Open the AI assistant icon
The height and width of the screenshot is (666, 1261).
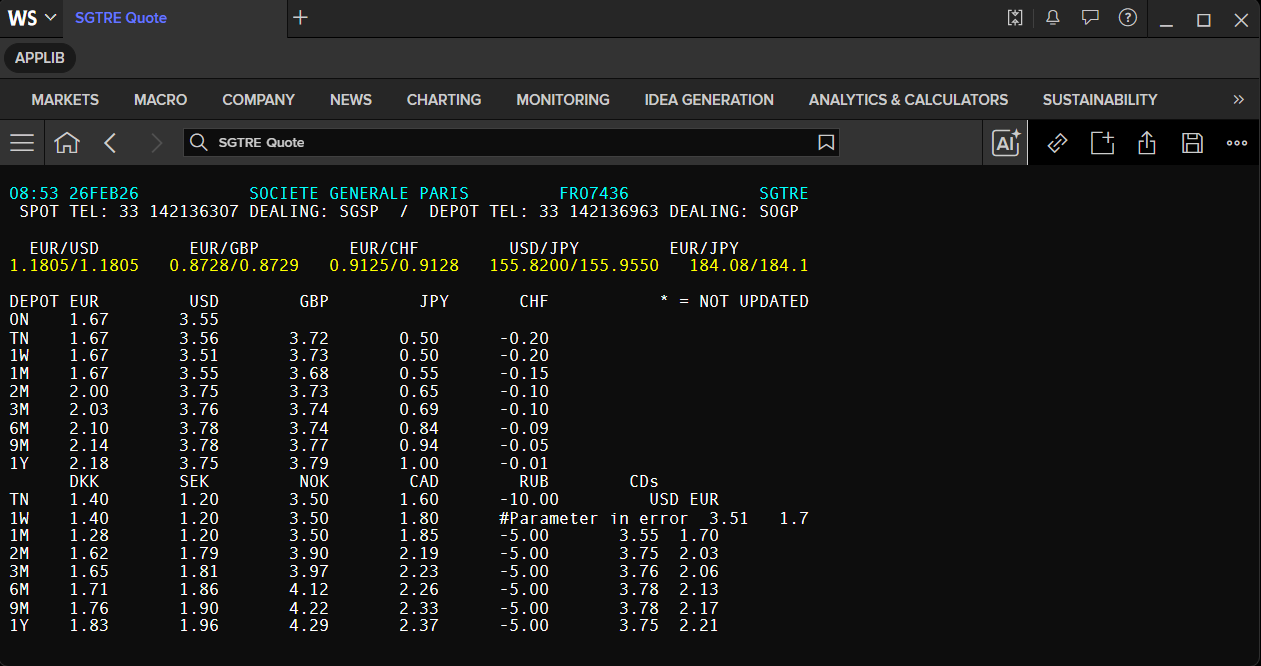point(1006,143)
